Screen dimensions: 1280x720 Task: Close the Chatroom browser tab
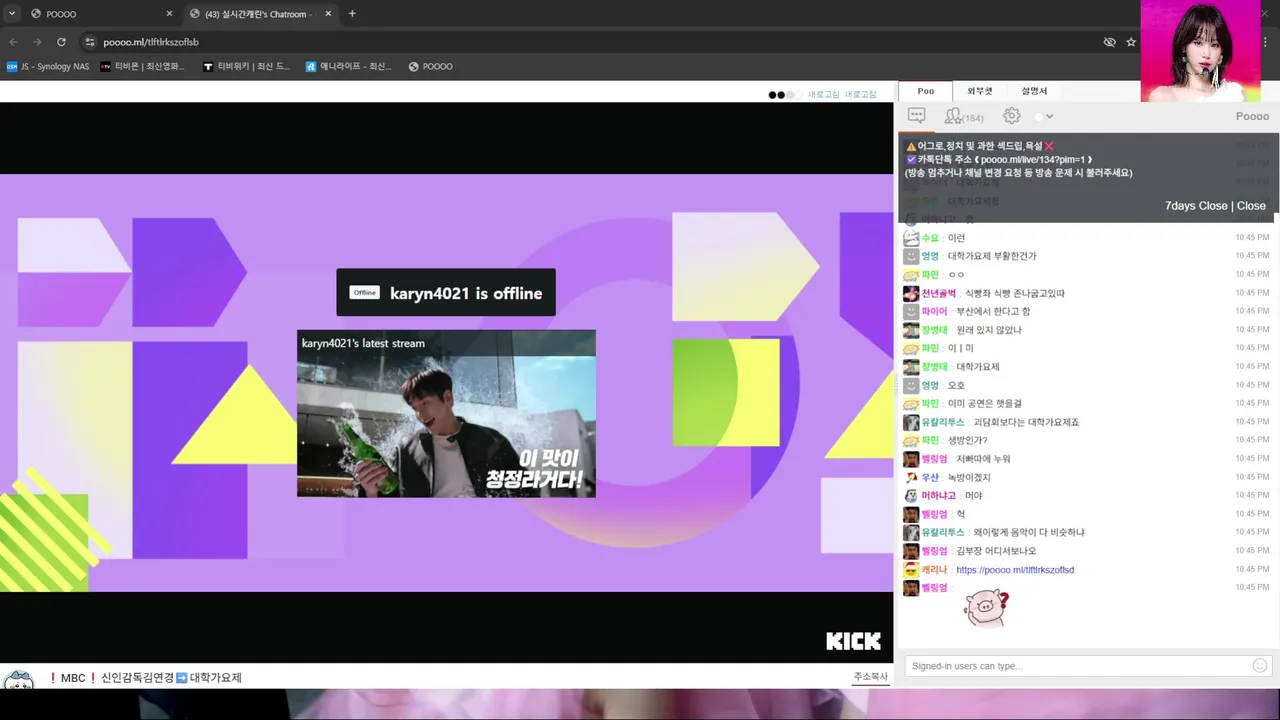coord(328,14)
